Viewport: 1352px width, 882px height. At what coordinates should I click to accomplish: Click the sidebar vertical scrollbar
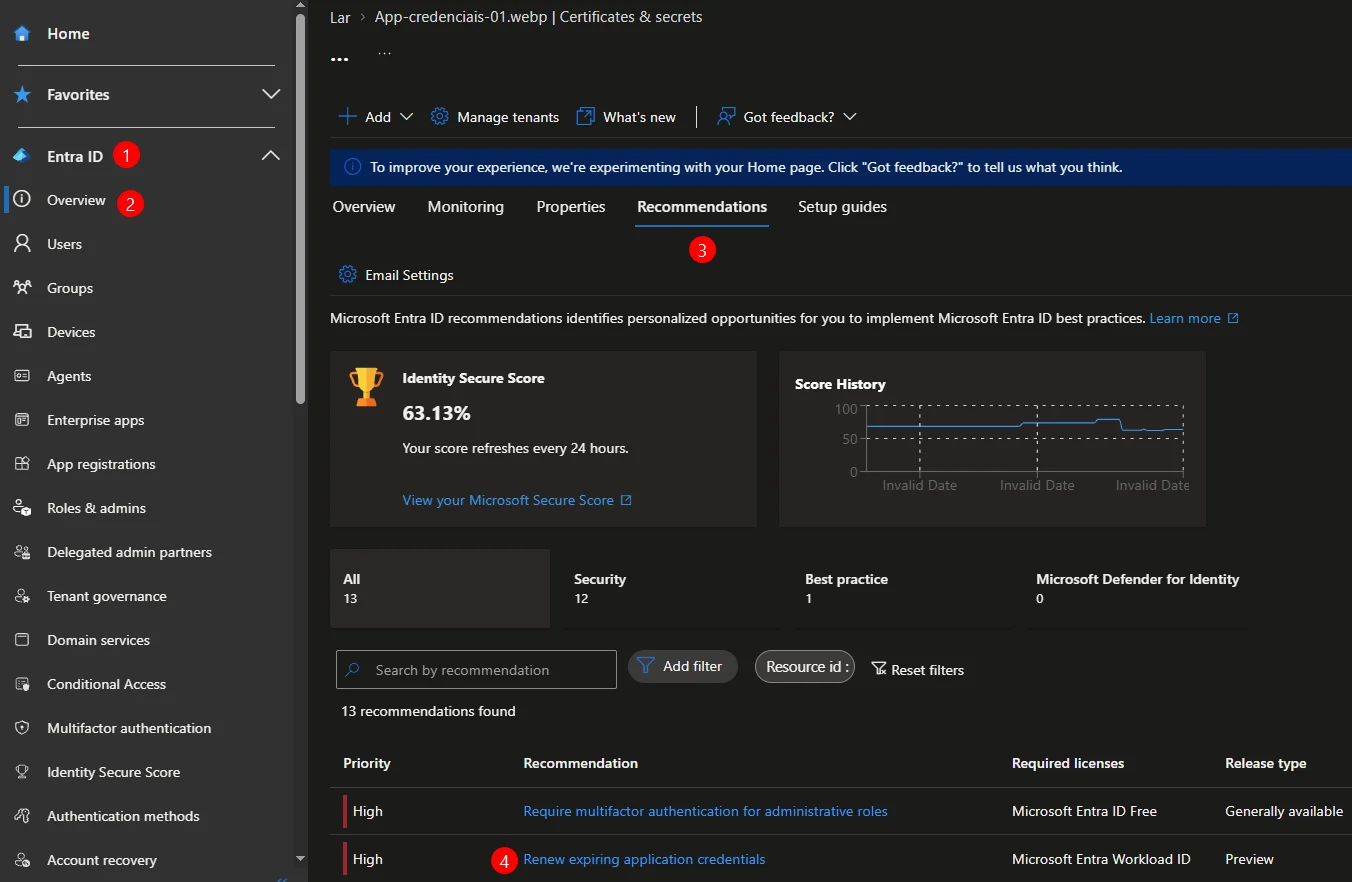tap(301, 210)
